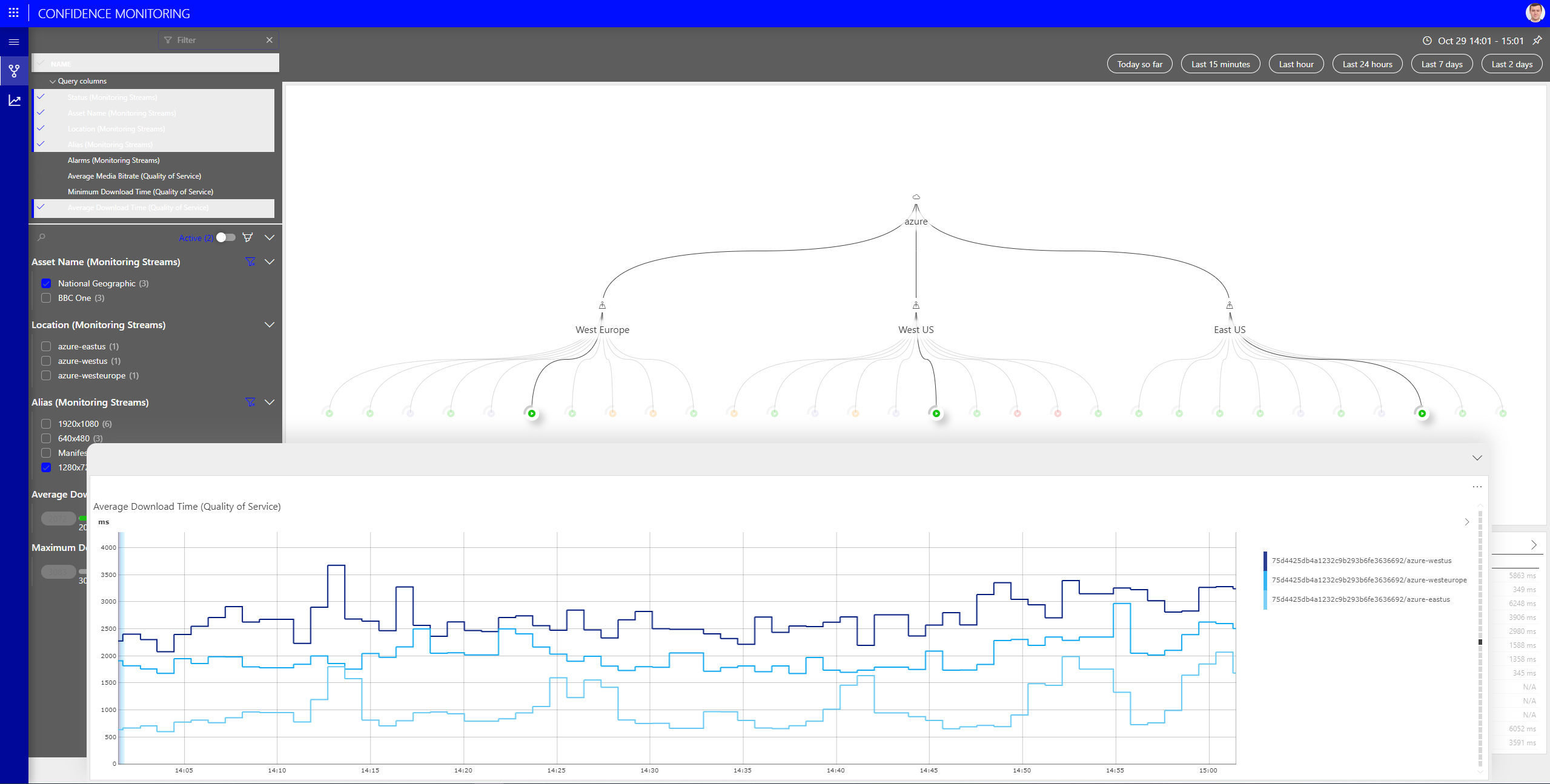Collapse the Query columns tree group
This screenshot has height=784, width=1550.
53,81
